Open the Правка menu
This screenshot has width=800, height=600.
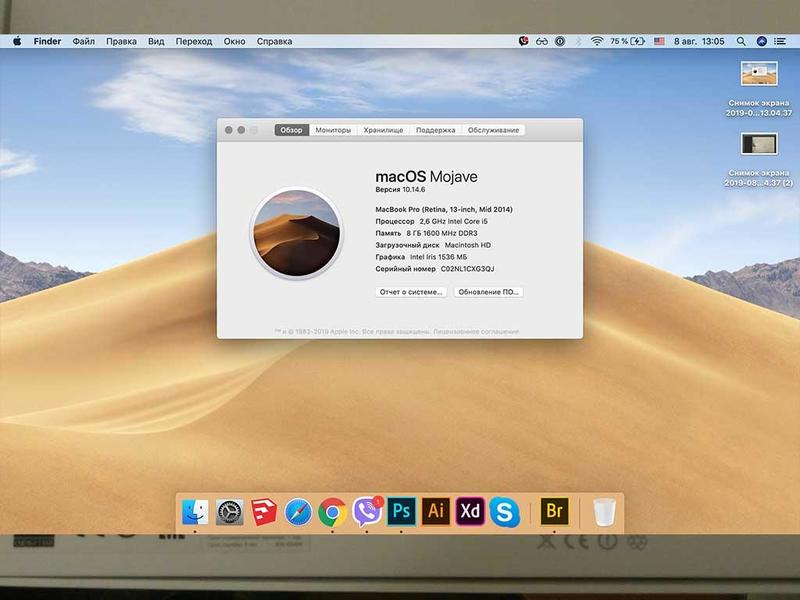pyautogui.click(x=121, y=41)
